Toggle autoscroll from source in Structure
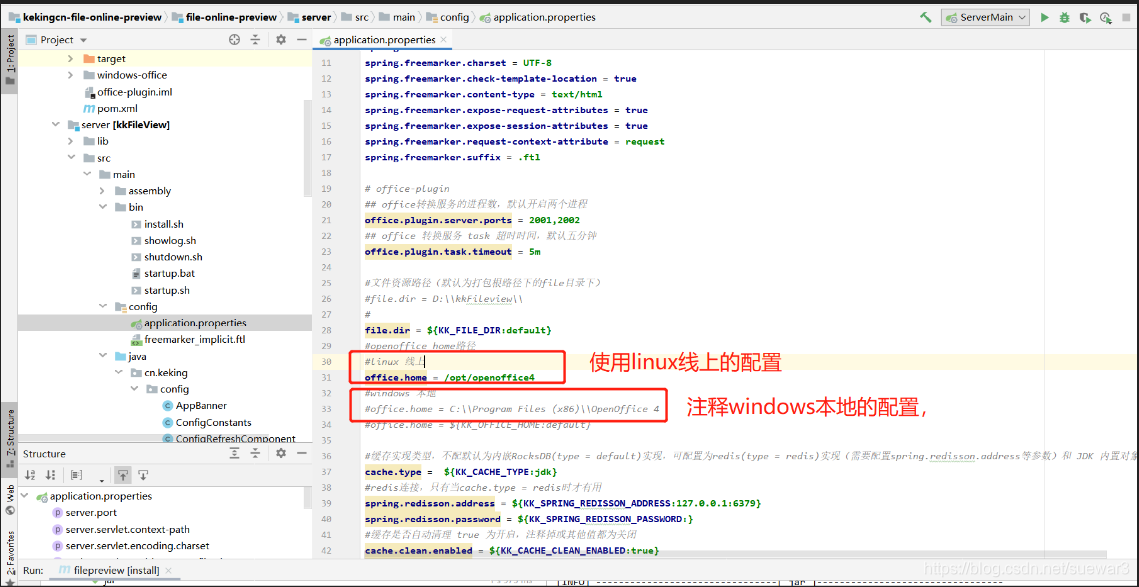 coord(144,475)
